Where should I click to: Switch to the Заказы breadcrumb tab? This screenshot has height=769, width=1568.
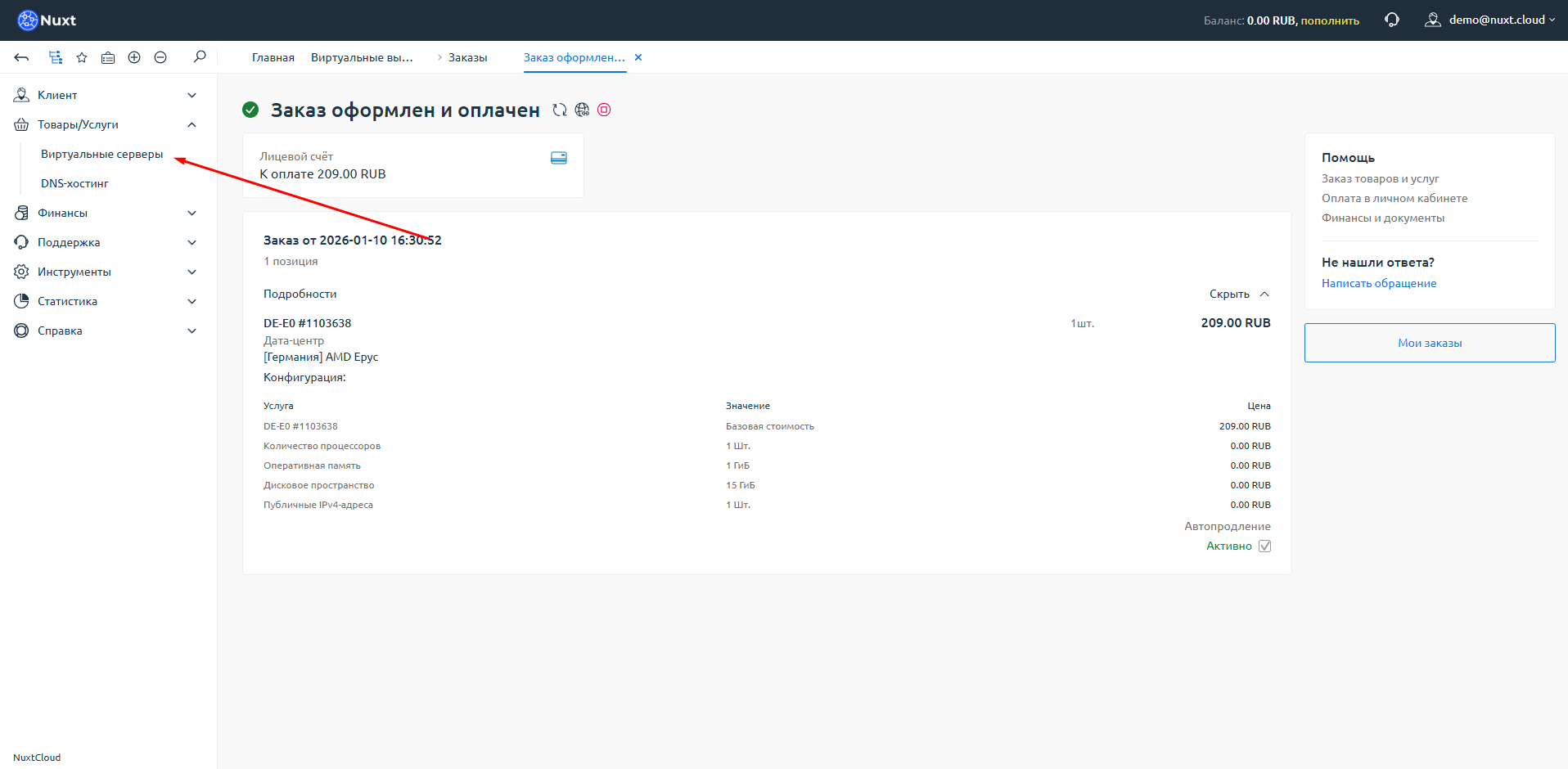coord(467,56)
